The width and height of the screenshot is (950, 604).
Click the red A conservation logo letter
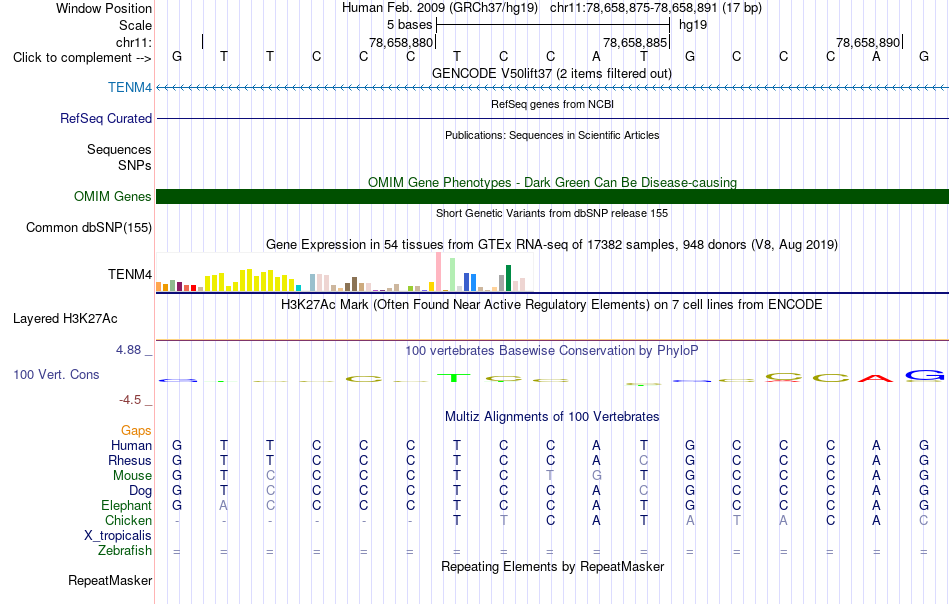click(875, 379)
